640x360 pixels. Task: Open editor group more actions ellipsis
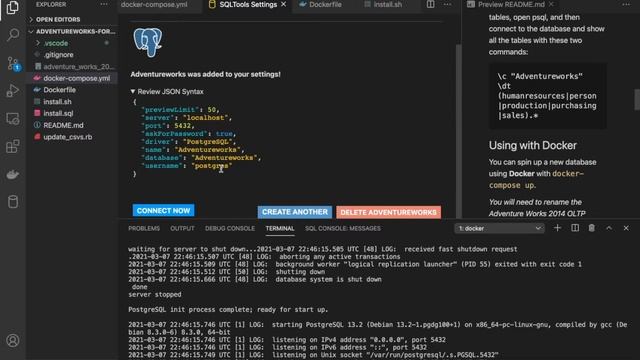pyautogui.click(x=448, y=4)
